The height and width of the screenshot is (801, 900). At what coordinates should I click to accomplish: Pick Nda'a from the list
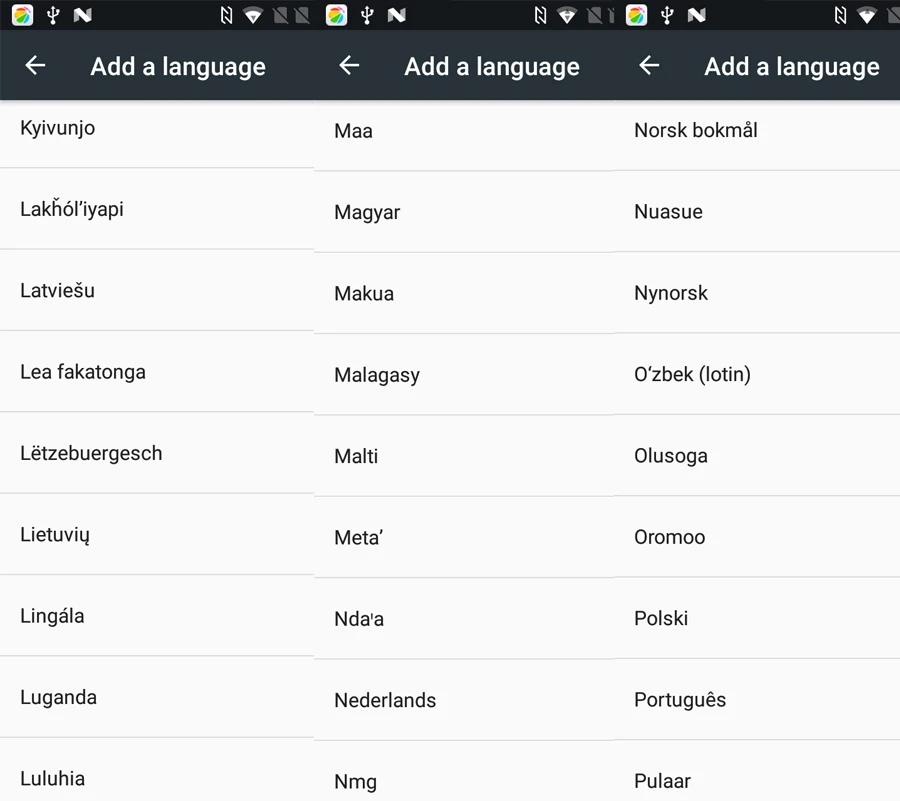click(464, 619)
